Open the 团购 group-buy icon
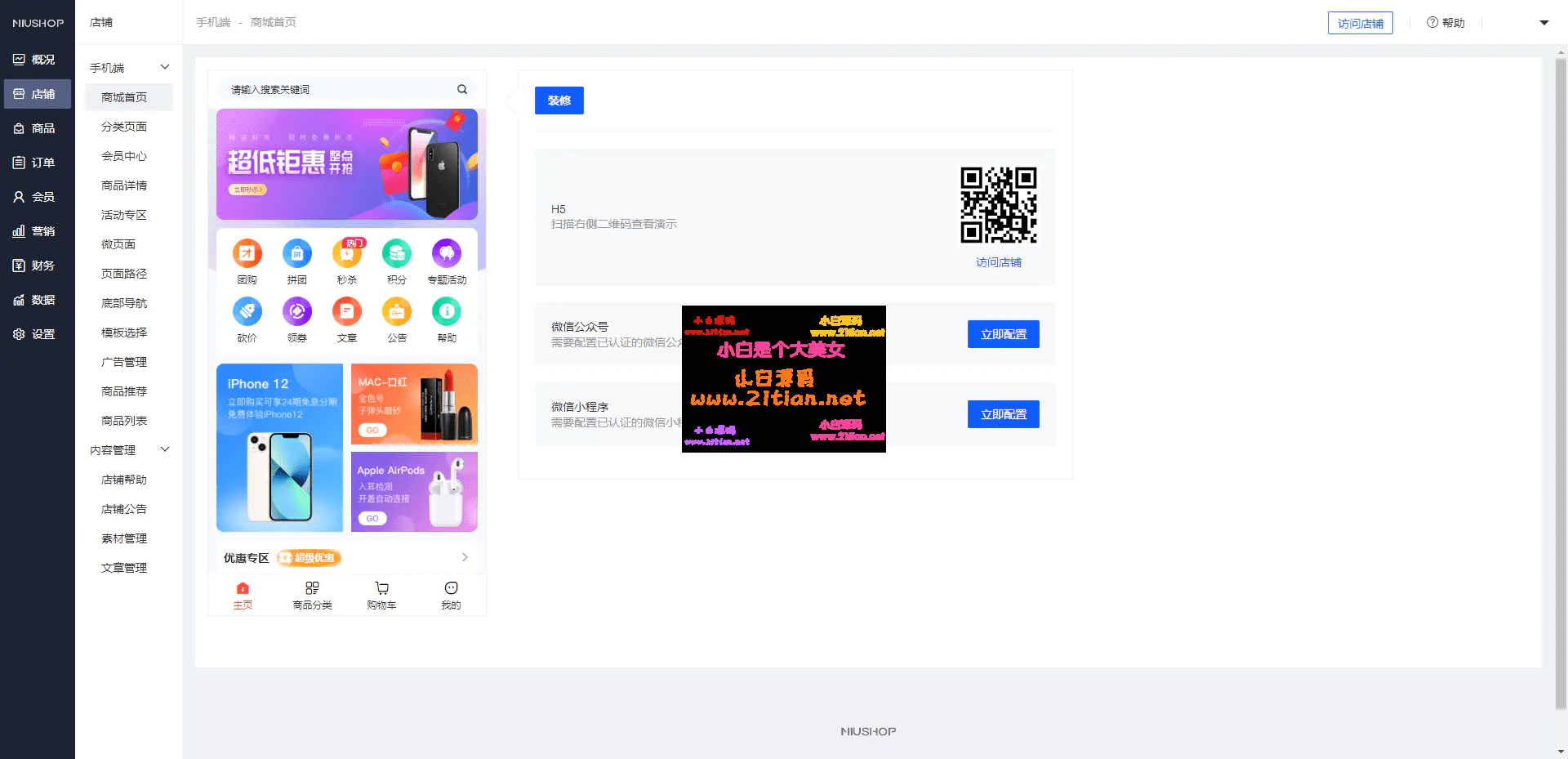The height and width of the screenshot is (759, 1568). (x=247, y=254)
